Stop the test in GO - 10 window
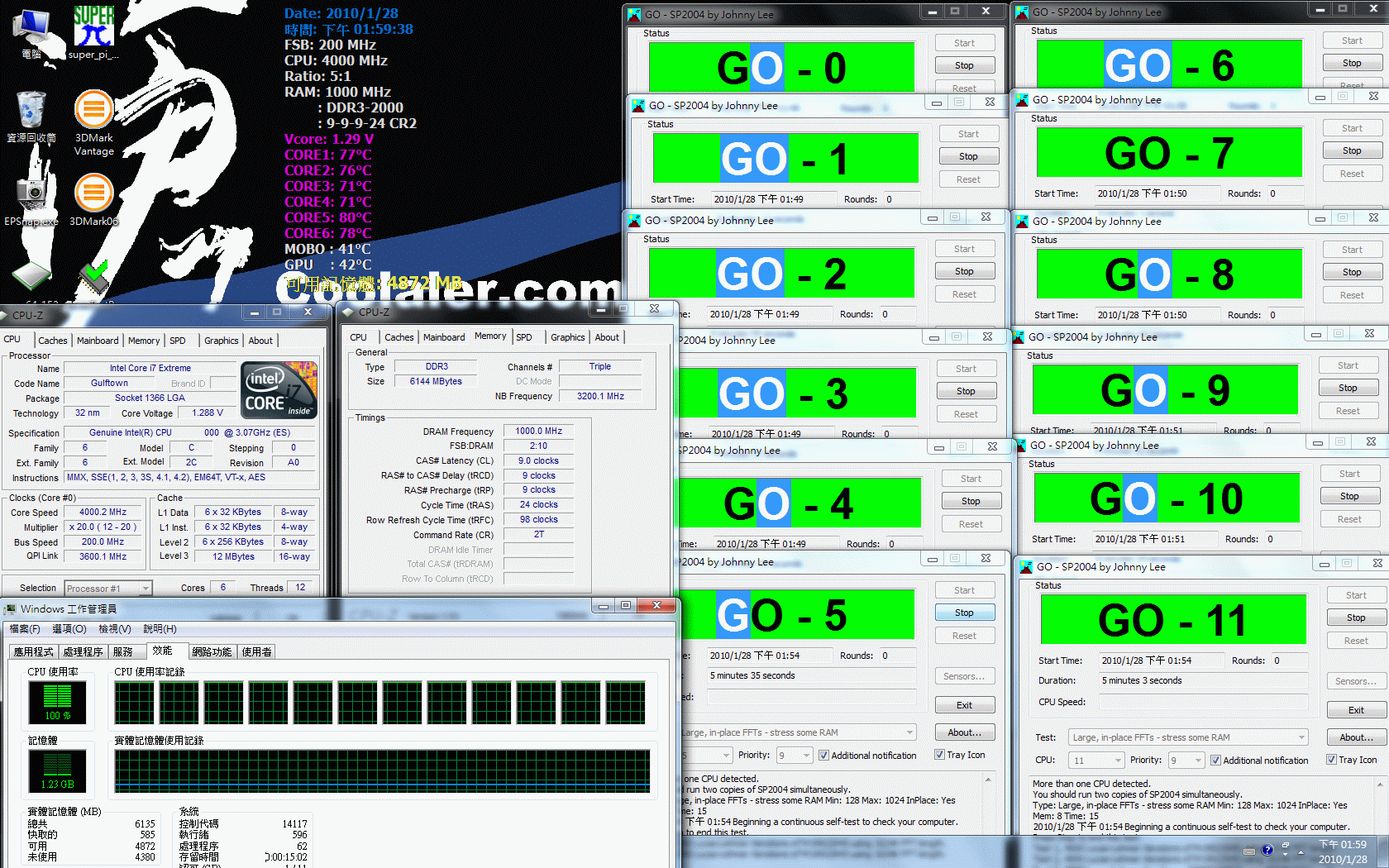 pos(1350,496)
